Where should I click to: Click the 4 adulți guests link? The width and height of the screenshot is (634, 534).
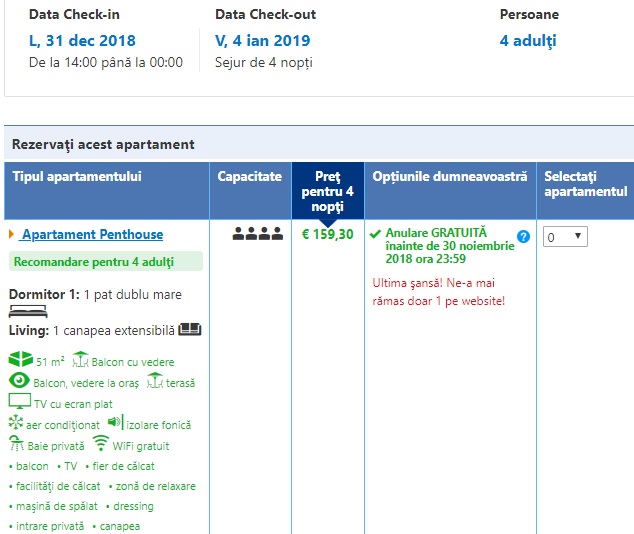click(528, 41)
